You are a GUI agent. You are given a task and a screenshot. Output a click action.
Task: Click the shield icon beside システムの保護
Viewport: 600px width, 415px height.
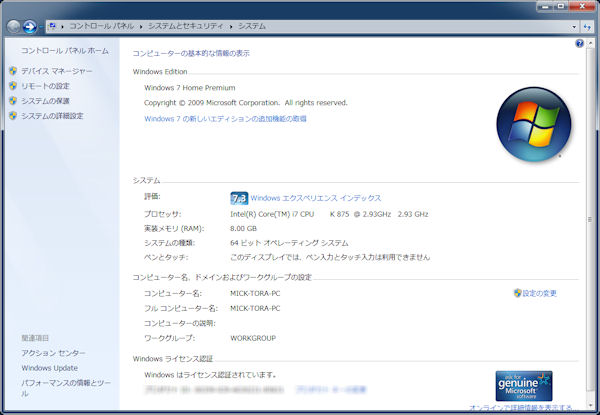[13, 101]
